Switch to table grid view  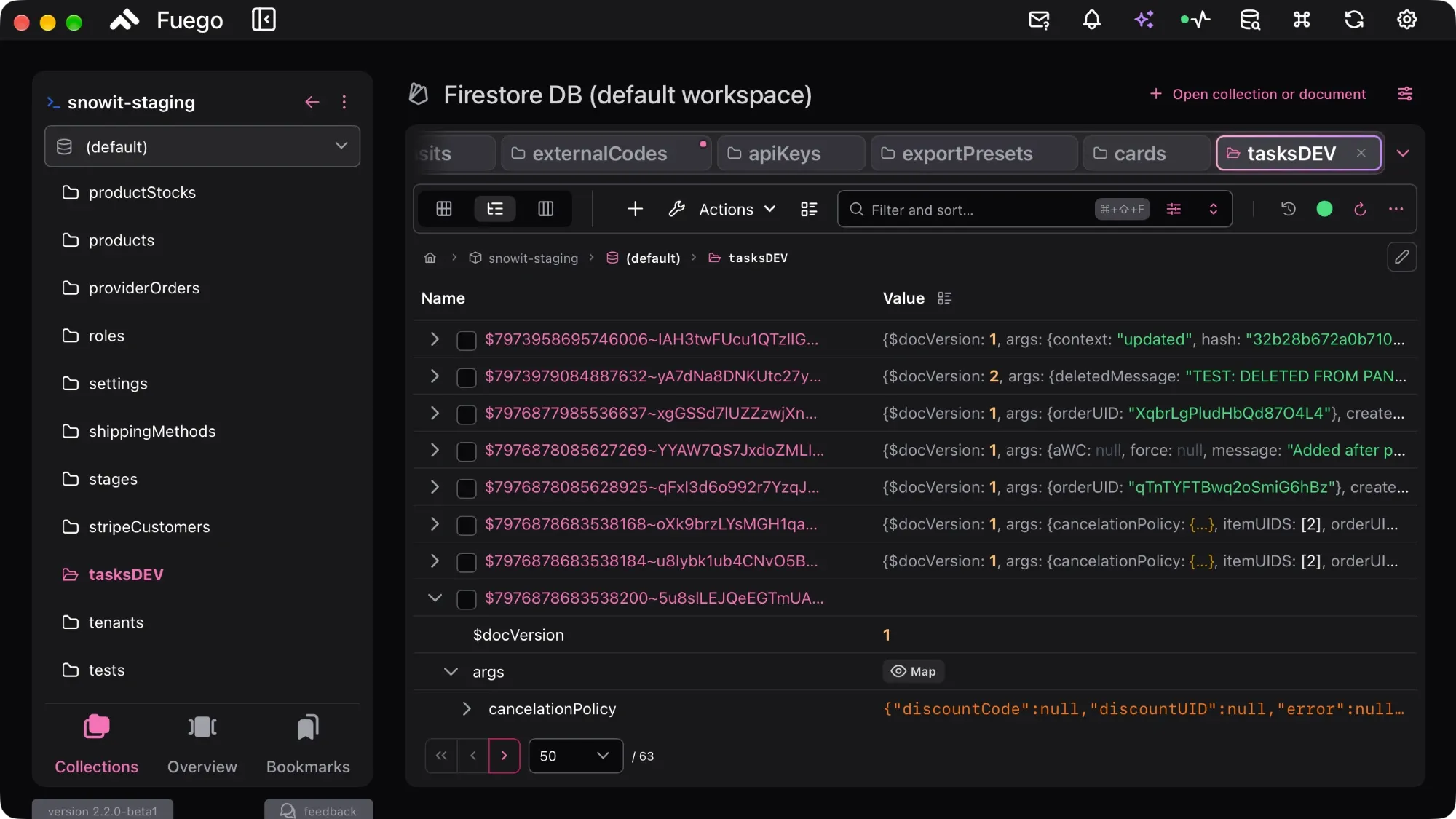[x=443, y=209]
